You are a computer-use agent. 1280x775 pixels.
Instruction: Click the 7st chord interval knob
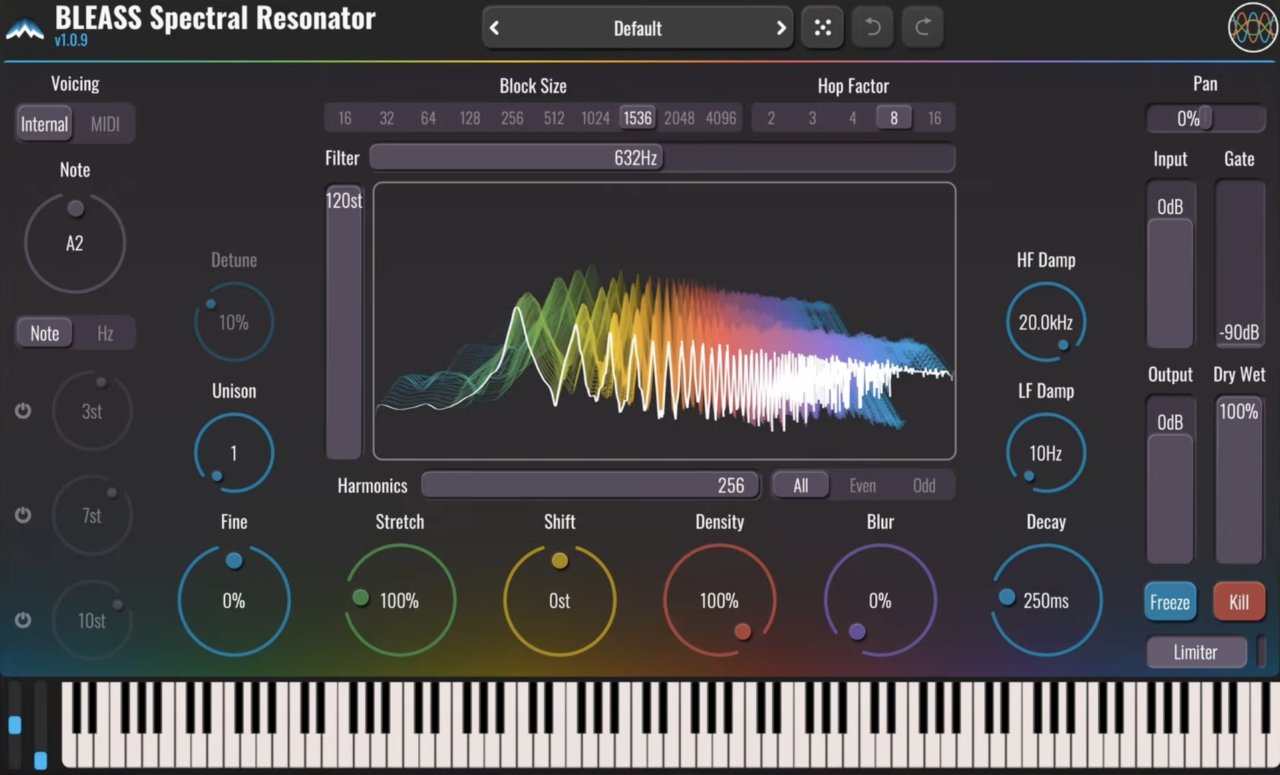[92, 515]
